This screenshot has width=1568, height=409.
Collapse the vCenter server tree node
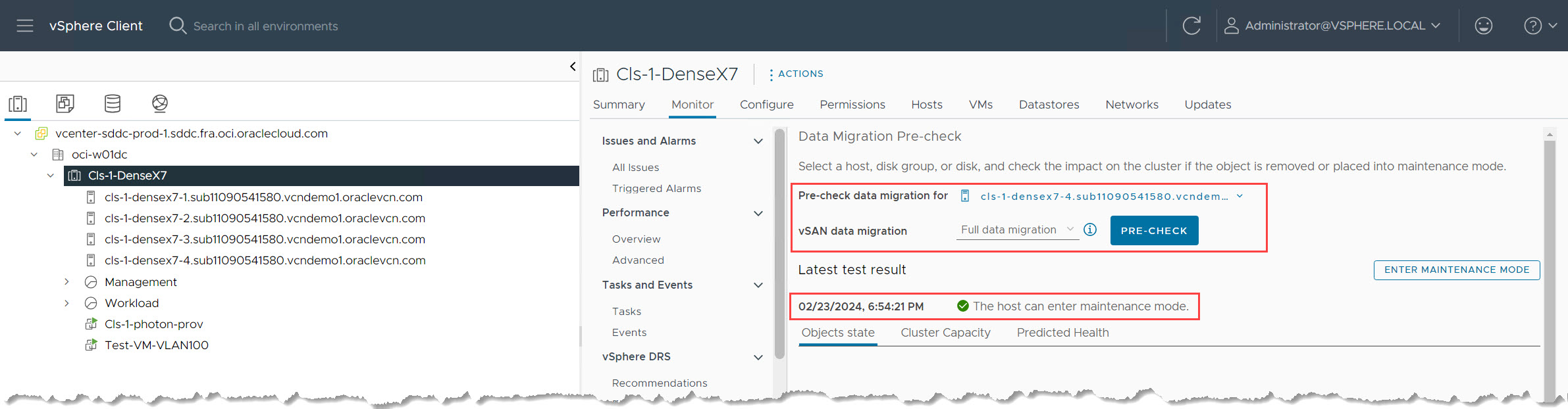click(x=18, y=133)
